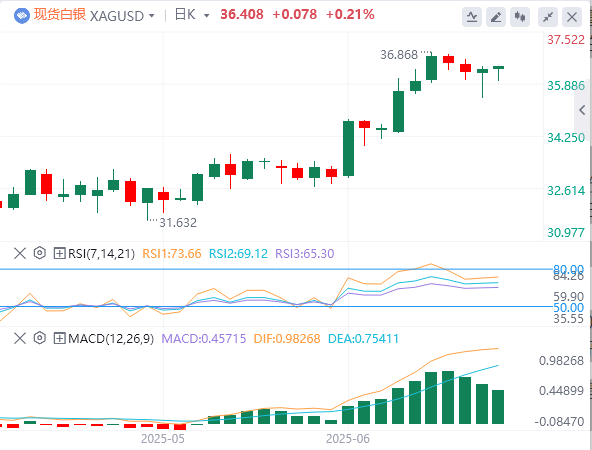This screenshot has width=592, height=450.
Task: Remove the RSI indicator panel
Action: pos(20,253)
